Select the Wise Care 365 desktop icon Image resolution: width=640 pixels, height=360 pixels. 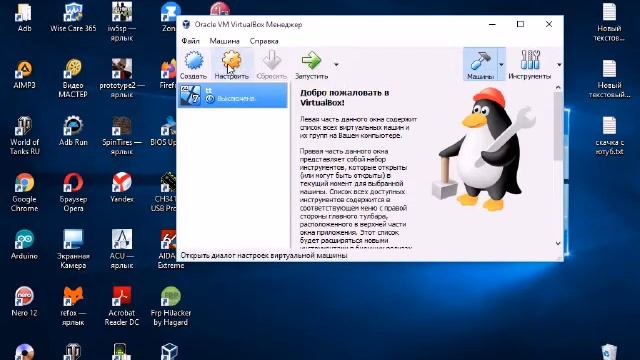coord(73,18)
